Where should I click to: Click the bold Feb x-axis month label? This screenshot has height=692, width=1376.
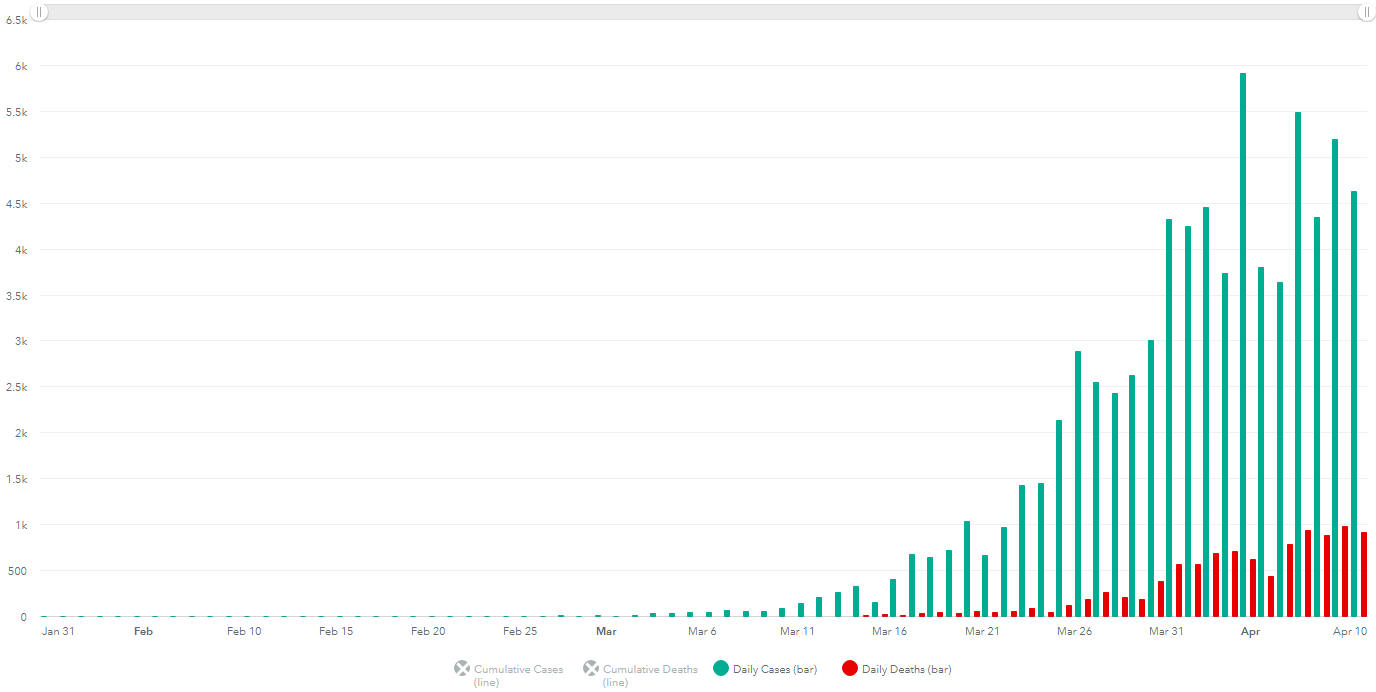tap(143, 632)
